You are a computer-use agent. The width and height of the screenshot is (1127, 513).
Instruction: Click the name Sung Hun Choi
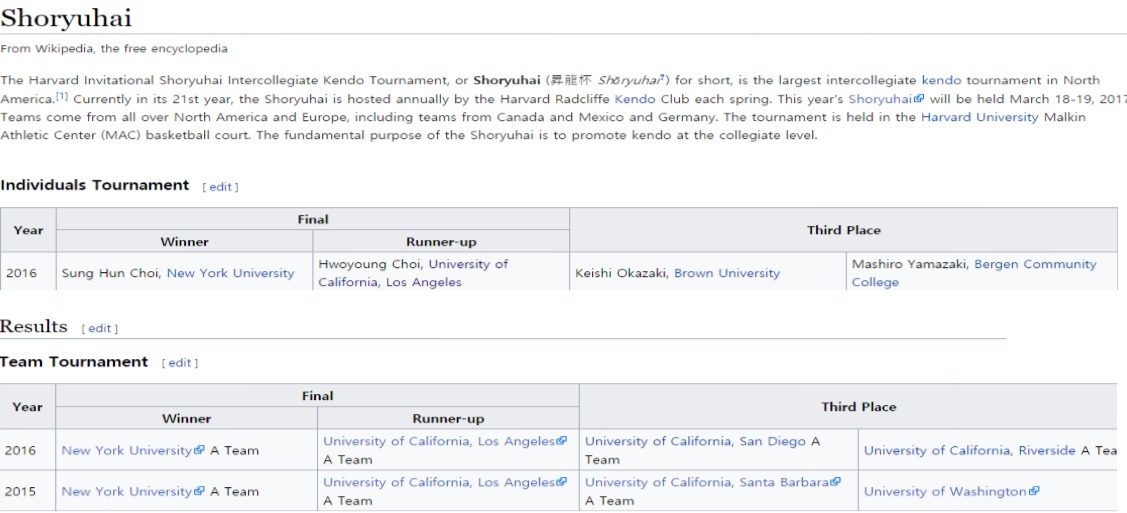111,273
